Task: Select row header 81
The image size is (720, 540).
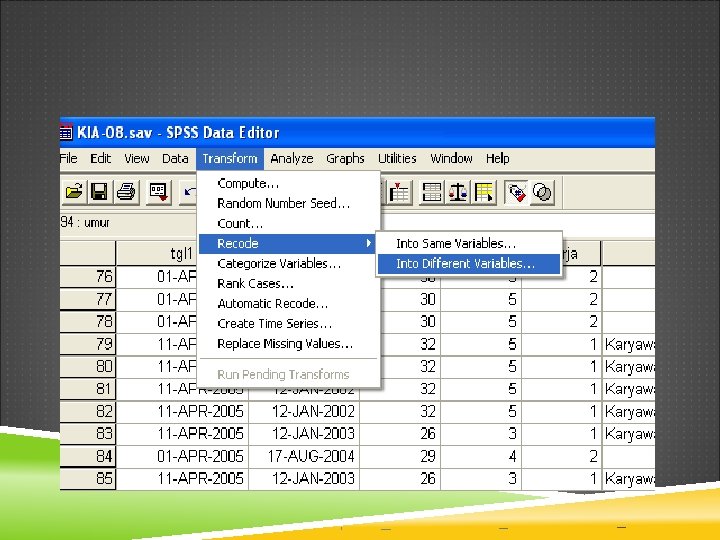Action: pos(88,389)
